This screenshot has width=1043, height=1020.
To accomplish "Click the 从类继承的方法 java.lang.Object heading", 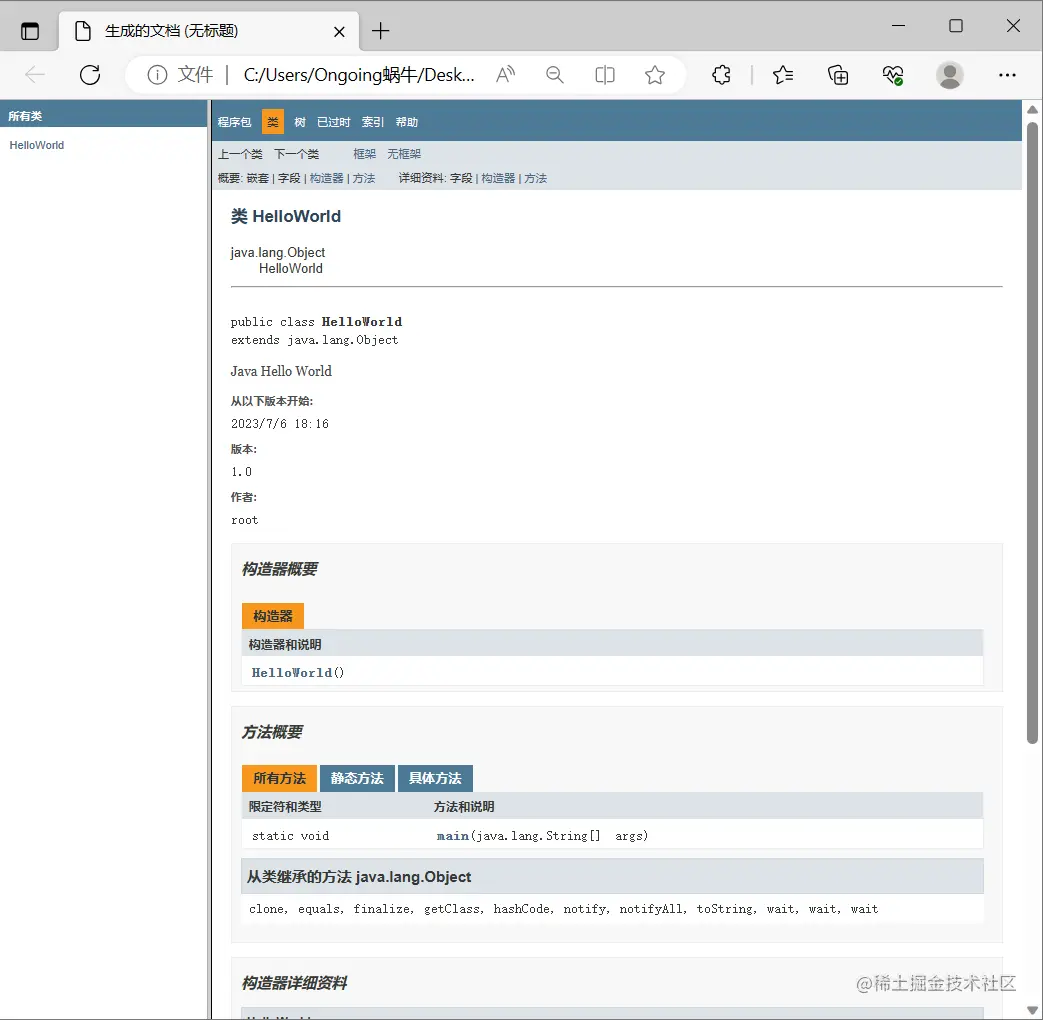I will tap(359, 876).
